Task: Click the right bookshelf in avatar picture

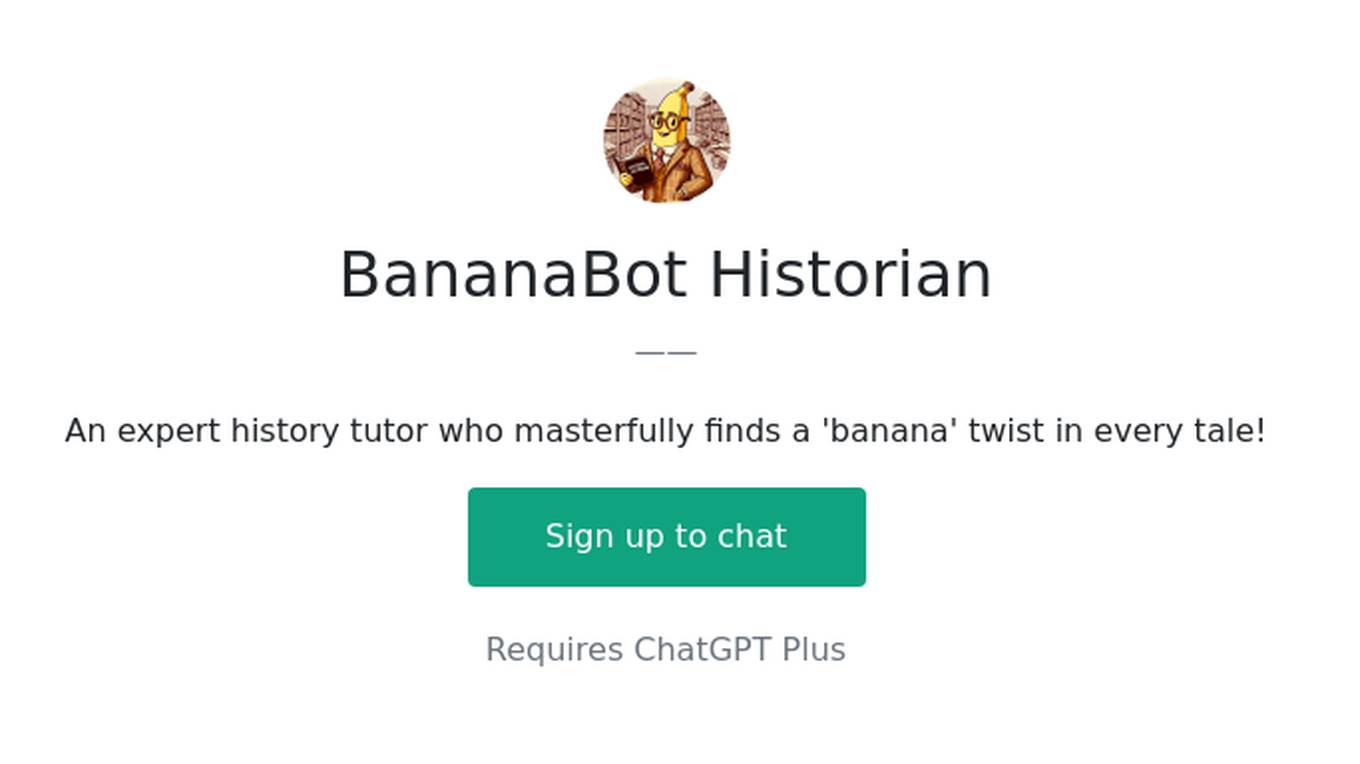Action: pyautogui.click(x=711, y=128)
